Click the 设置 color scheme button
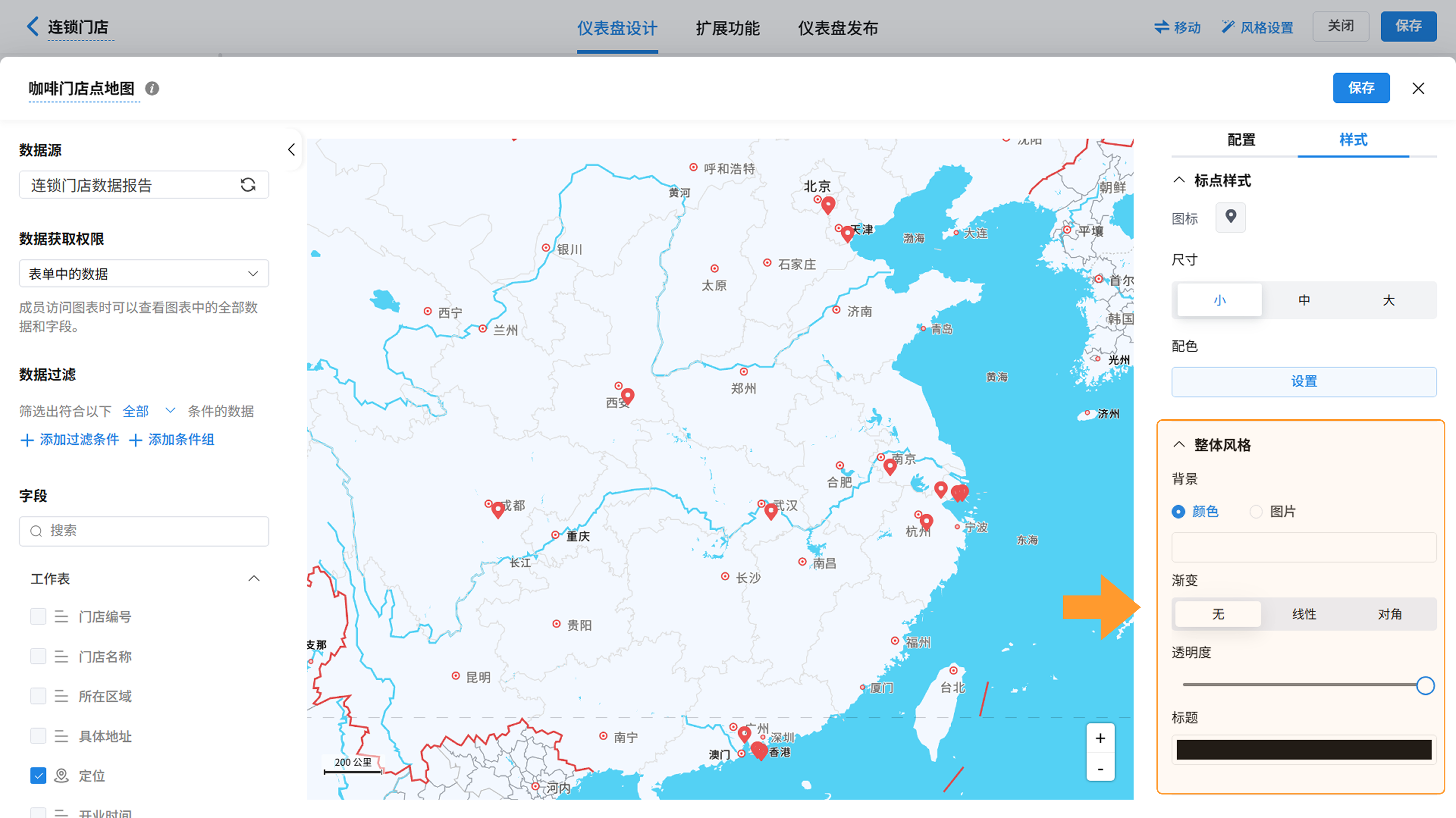 1304,381
